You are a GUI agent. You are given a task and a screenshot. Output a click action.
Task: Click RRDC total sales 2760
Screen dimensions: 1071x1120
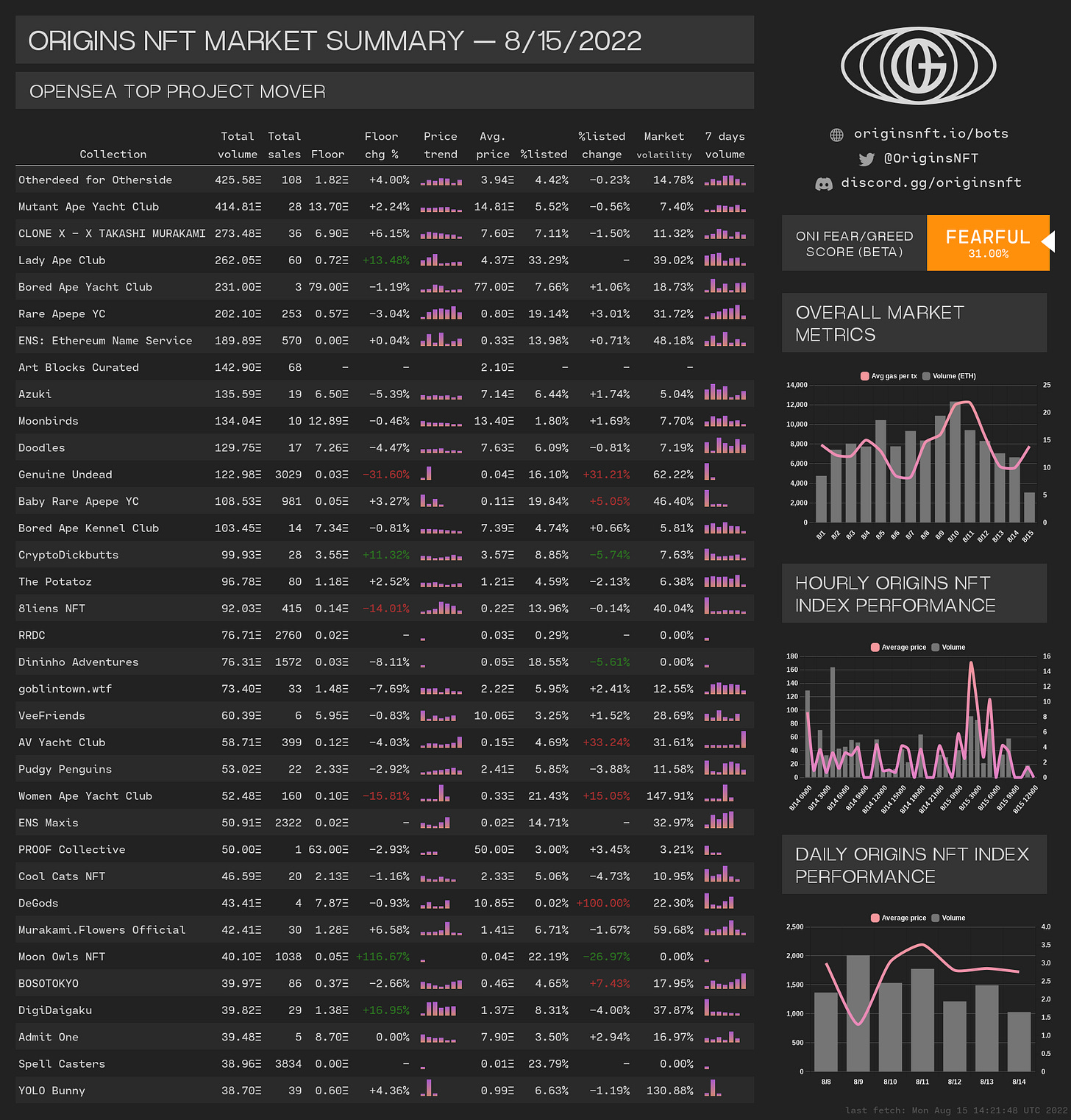click(288, 636)
